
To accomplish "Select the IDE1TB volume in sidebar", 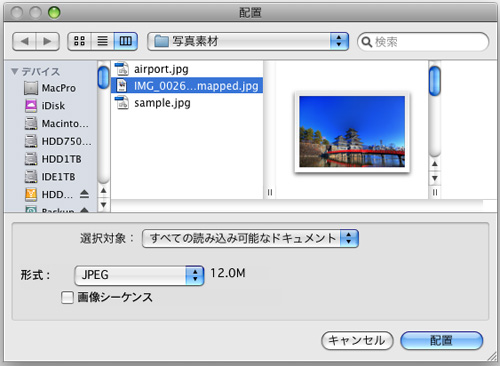I will coord(51,177).
